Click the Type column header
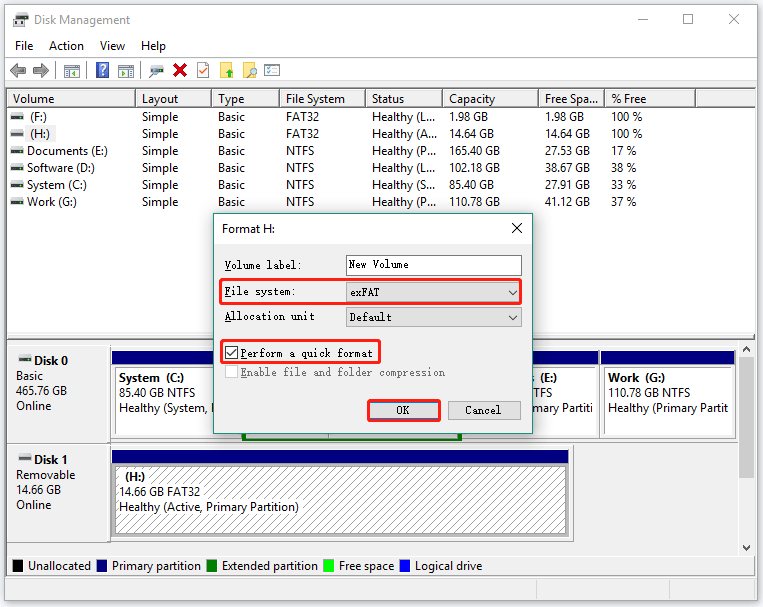 point(246,99)
